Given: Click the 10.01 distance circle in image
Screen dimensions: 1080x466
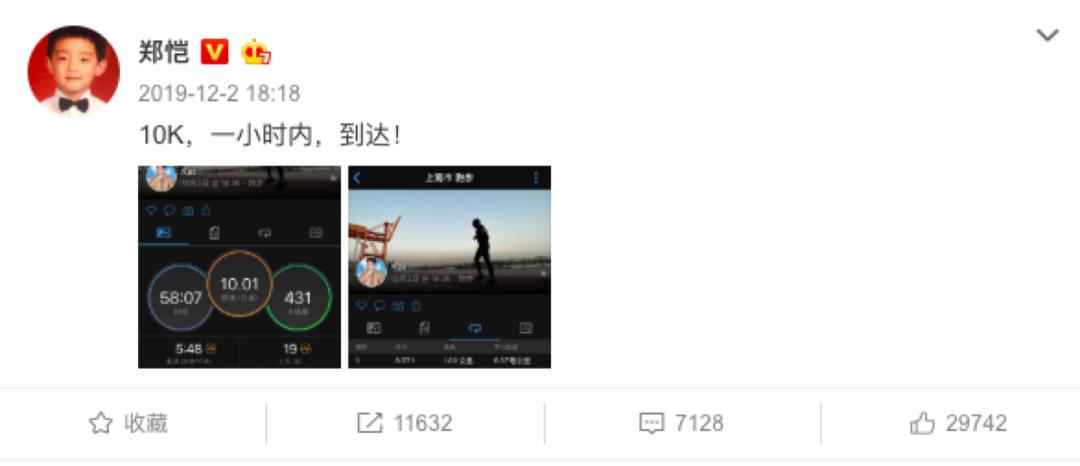Looking at the screenshot, I should click(239, 284).
